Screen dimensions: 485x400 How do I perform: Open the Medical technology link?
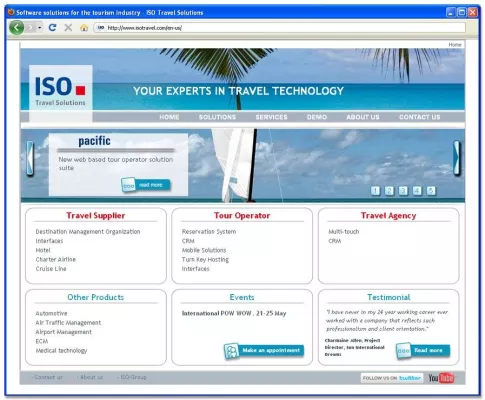61,351
